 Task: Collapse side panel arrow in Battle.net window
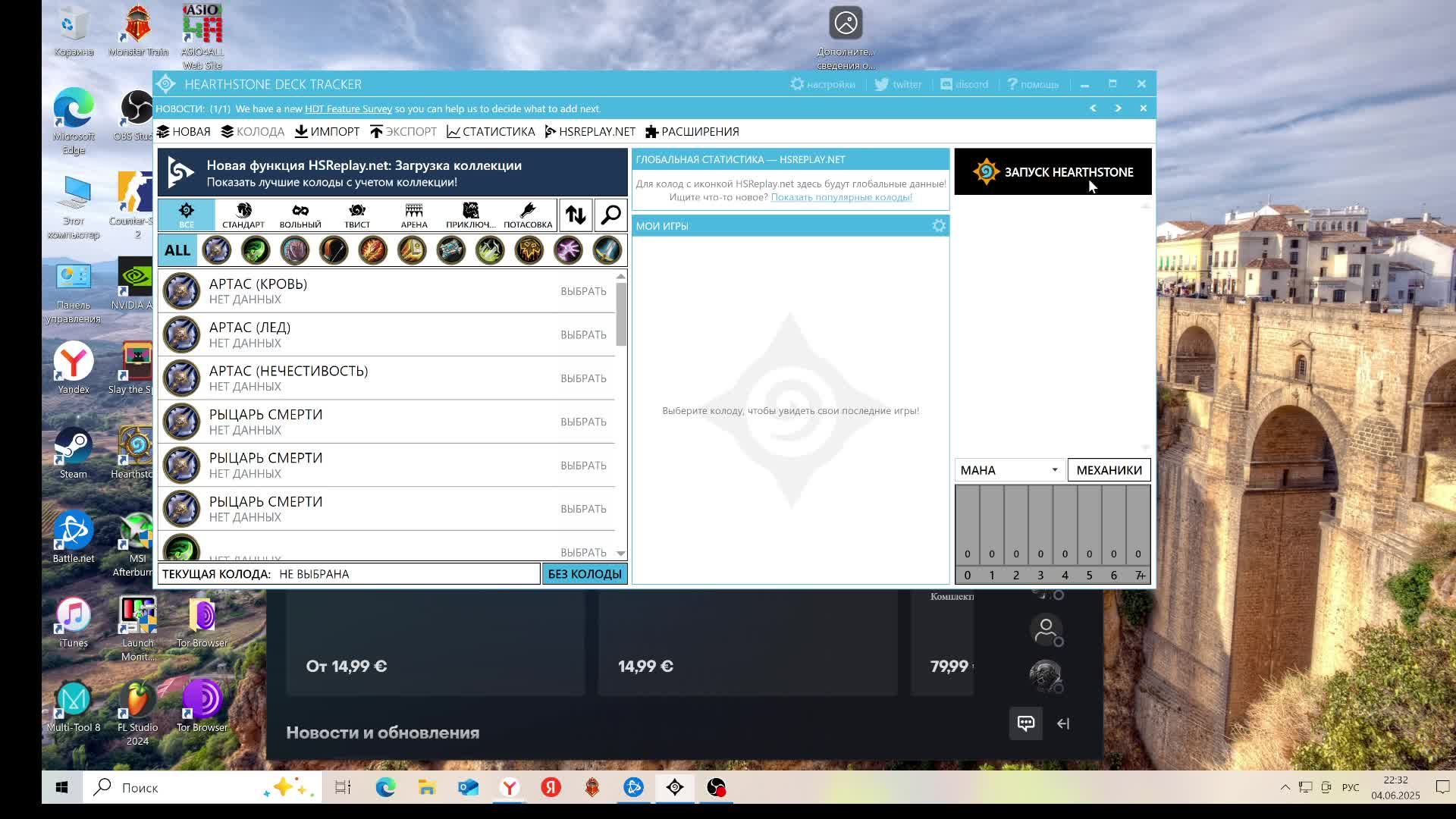(x=1063, y=723)
